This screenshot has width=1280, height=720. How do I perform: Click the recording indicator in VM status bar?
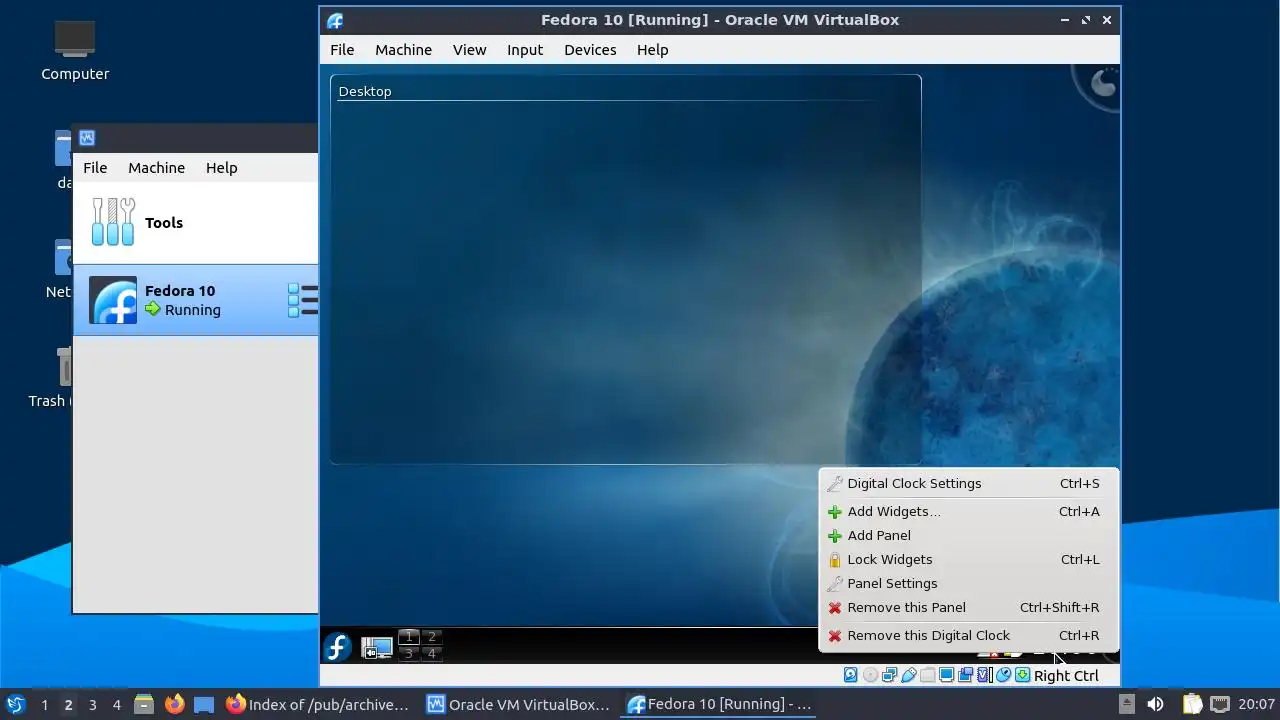[966, 675]
